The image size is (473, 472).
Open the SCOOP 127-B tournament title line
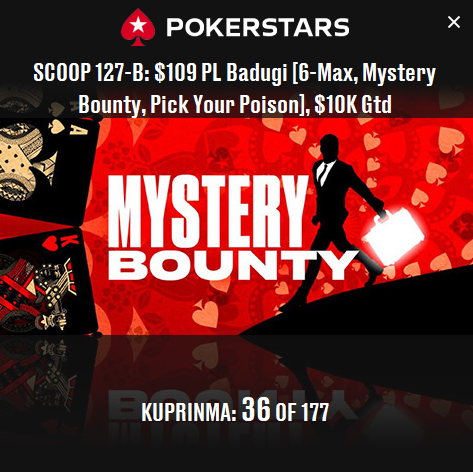point(234,73)
